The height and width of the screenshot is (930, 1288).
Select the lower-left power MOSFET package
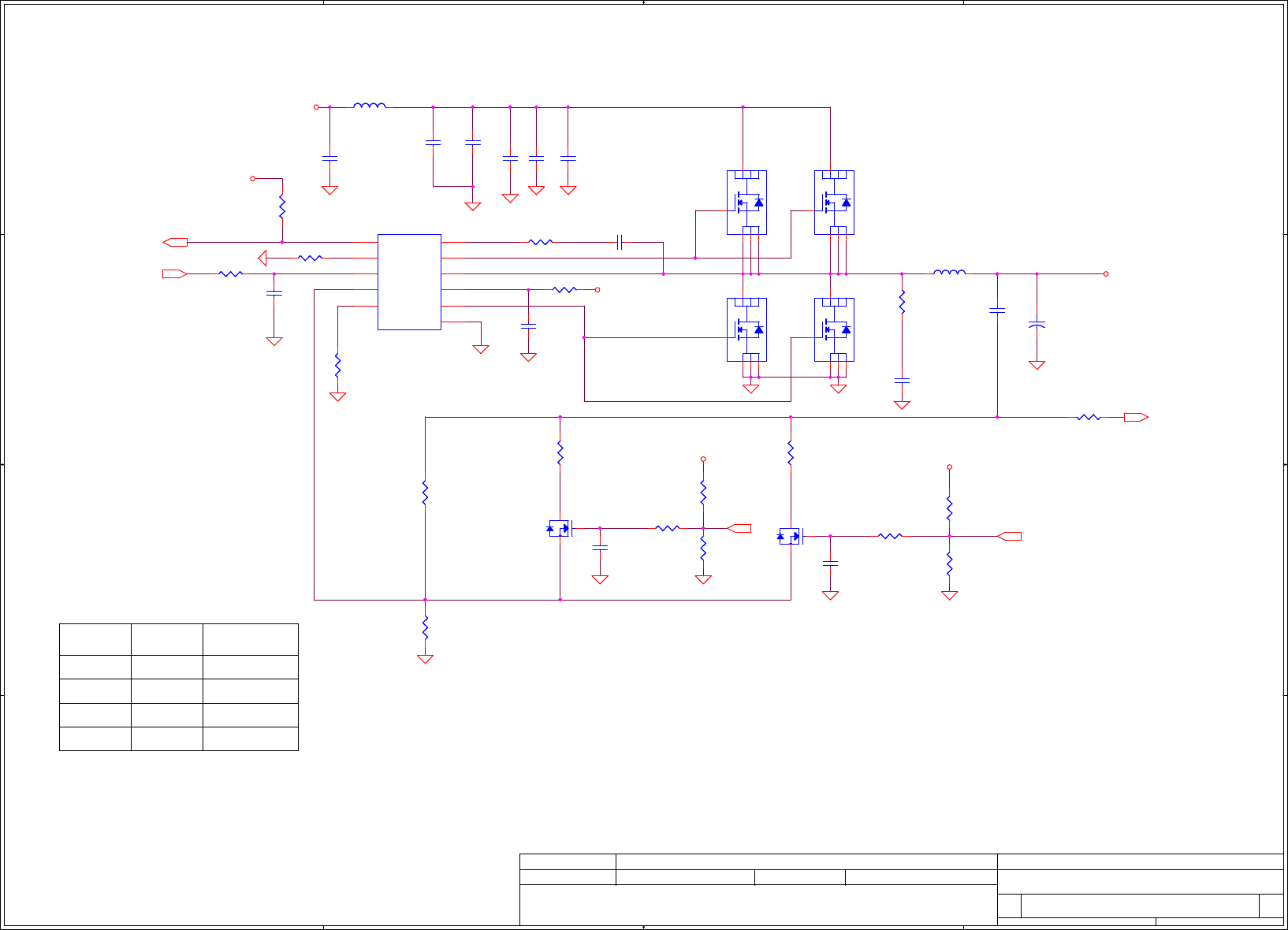[746, 329]
